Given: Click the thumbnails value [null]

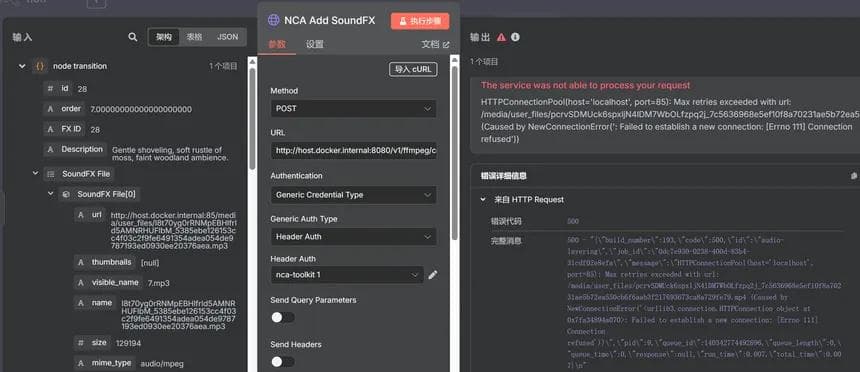Looking at the screenshot, I should pos(150,263).
